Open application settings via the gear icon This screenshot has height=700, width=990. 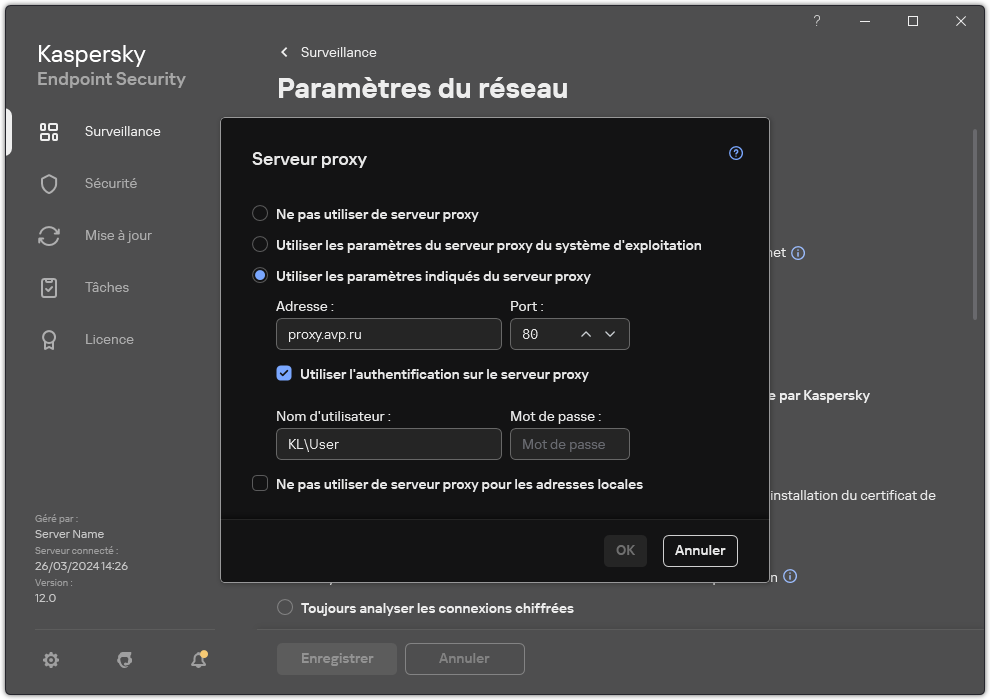click(x=50, y=660)
